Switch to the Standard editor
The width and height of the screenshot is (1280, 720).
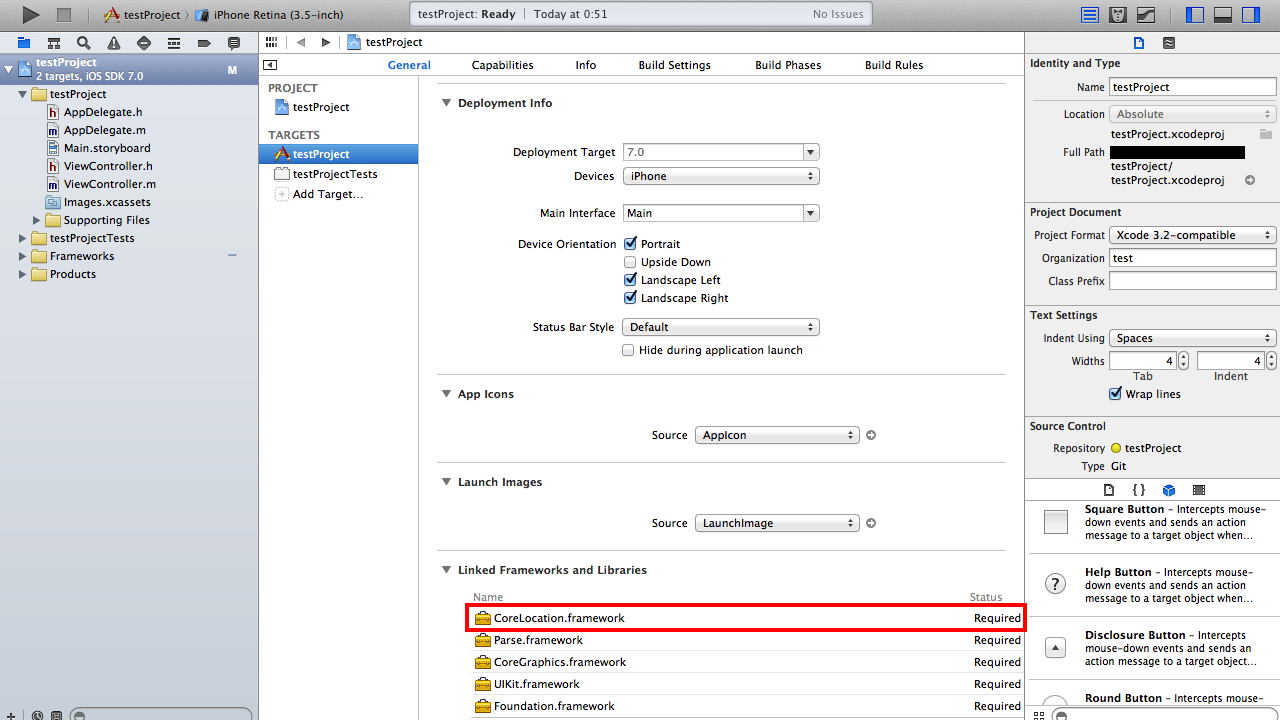pyautogui.click(x=1090, y=15)
